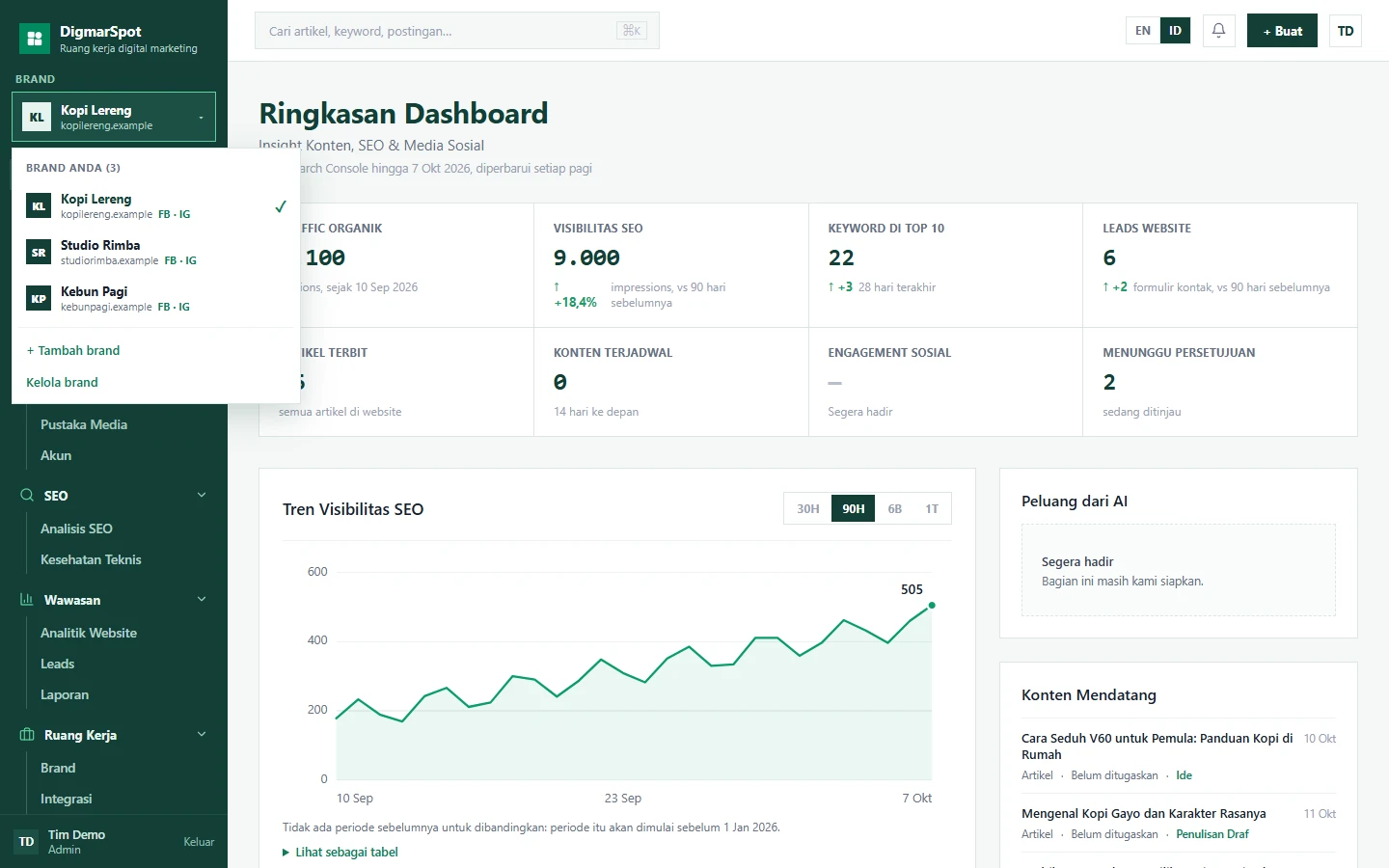
Task: Open Analitik Website page
Action: [89, 633]
